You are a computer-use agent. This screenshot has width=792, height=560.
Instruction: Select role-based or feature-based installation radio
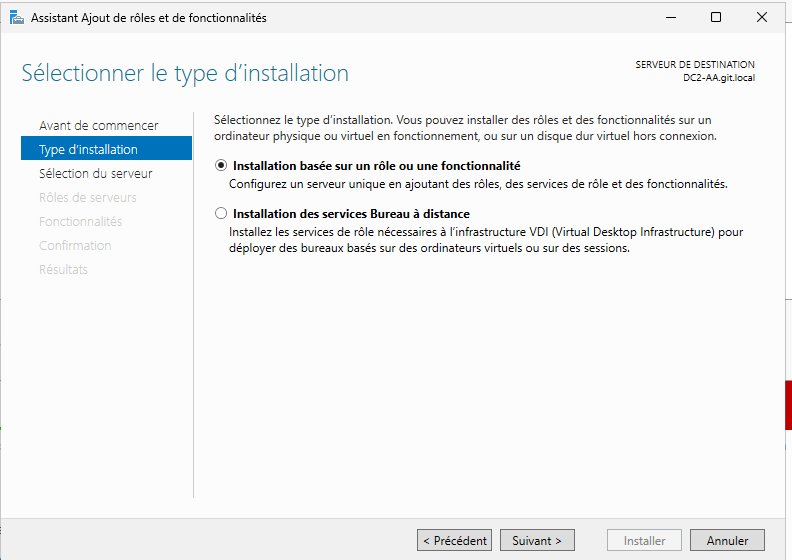point(221,166)
